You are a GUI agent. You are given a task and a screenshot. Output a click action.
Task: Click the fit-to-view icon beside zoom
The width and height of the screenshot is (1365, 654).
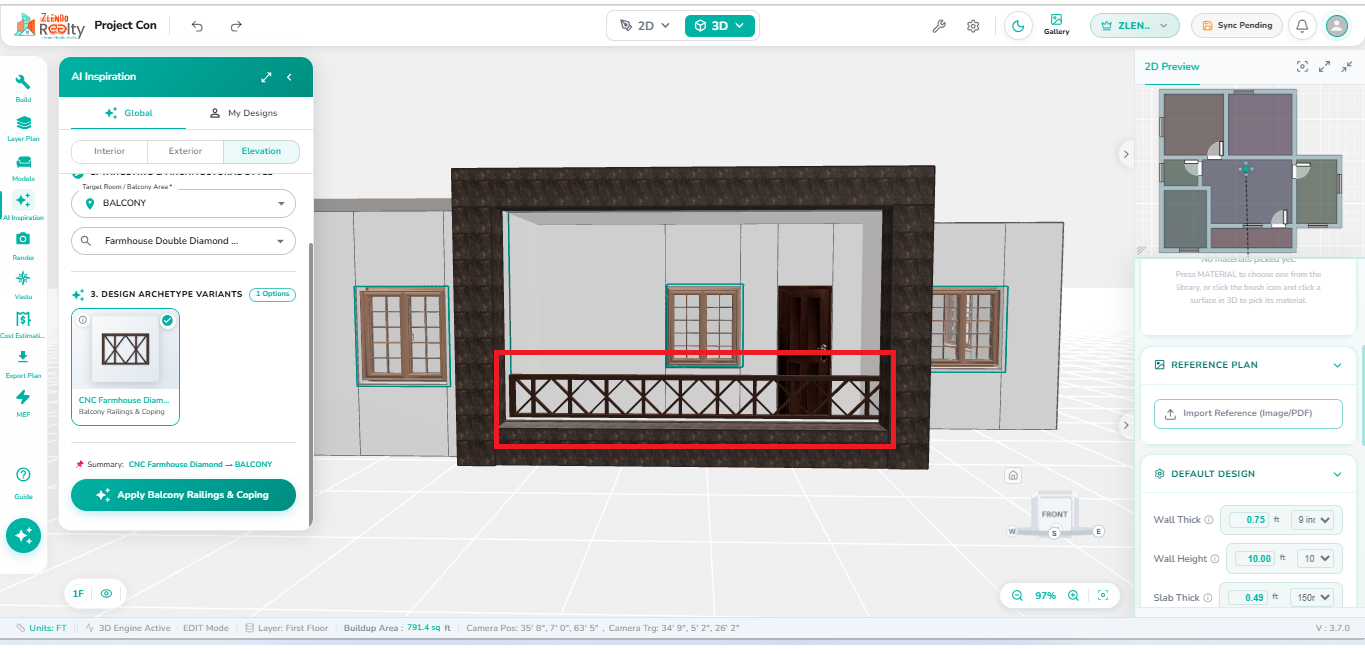[x=1103, y=595]
